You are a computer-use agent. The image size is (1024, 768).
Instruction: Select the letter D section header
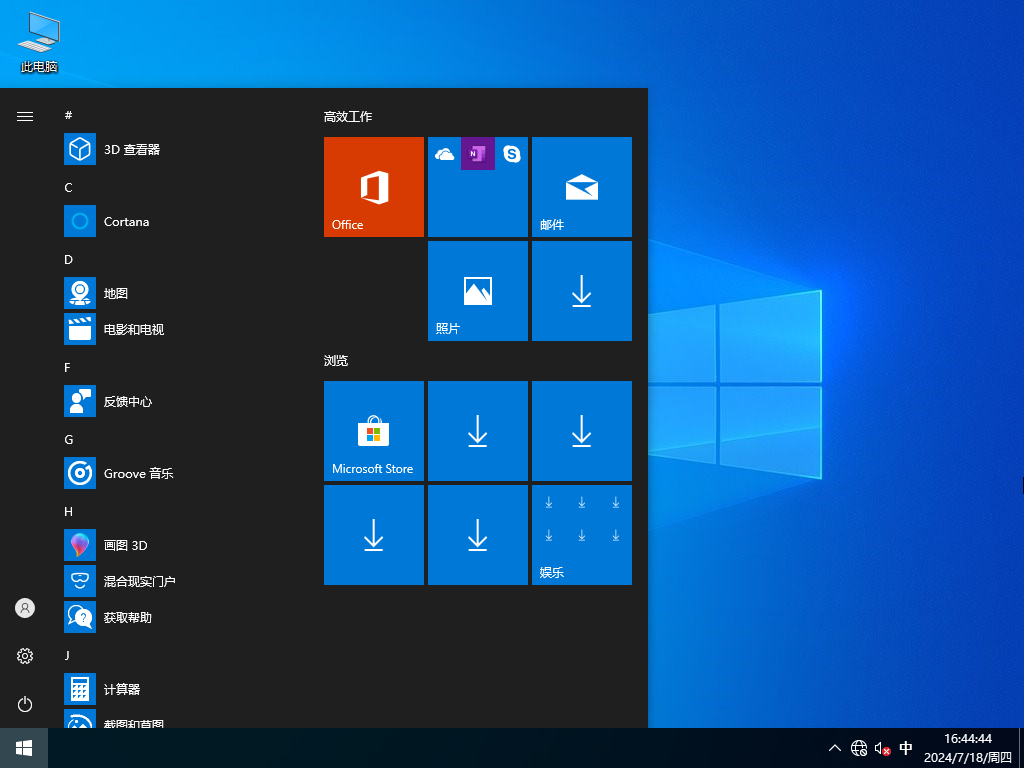click(x=68, y=259)
